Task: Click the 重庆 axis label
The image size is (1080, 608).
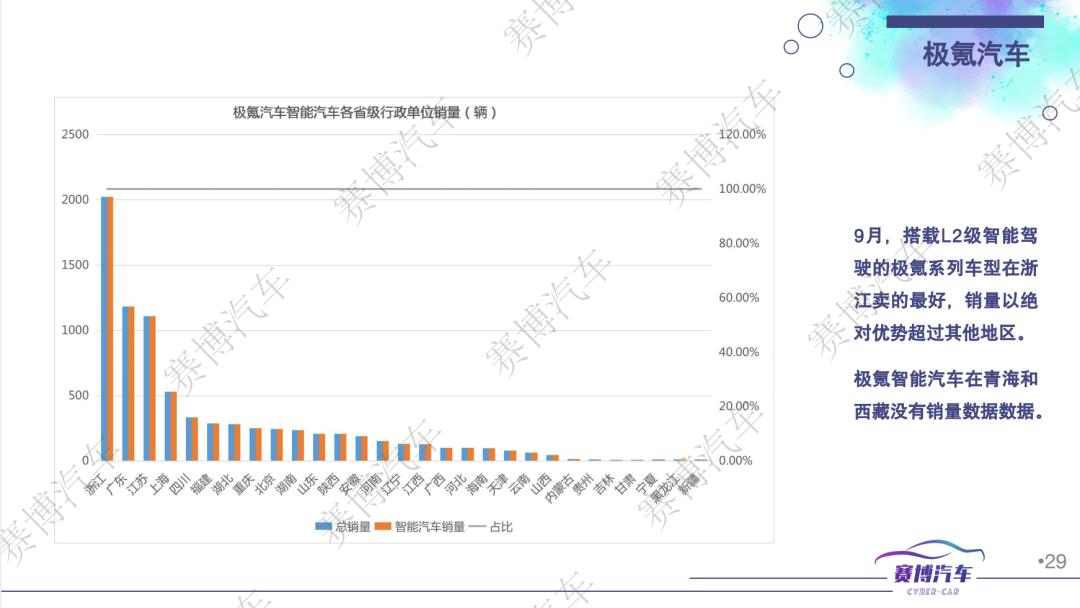Action: tap(245, 483)
